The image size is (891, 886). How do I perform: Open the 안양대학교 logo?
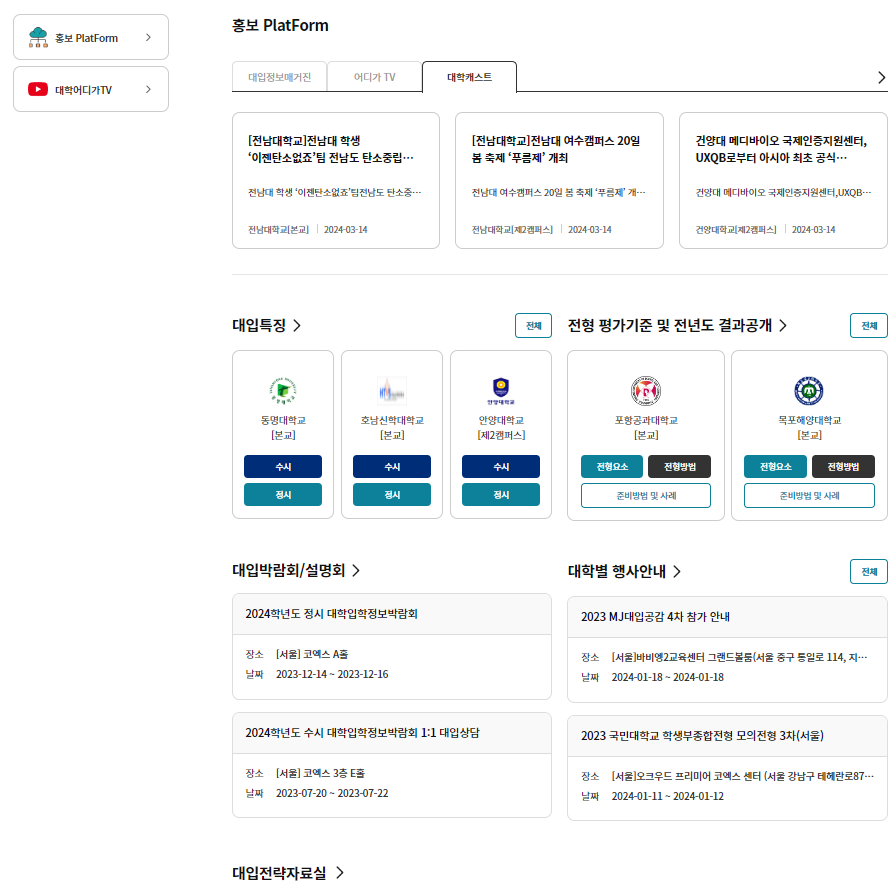coord(501,390)
